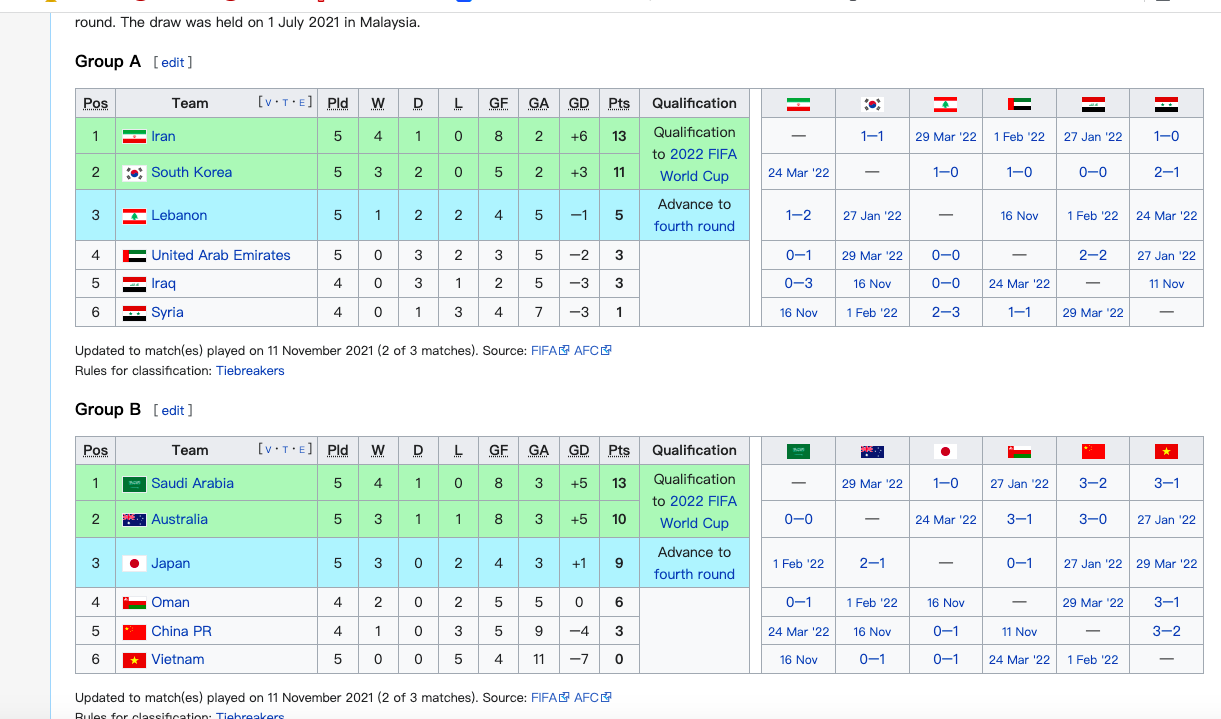Image resolution: width=1221 pixels, height=719 pixels.
Task: Select the Lebanon team name link
Action: pos(180,215)
